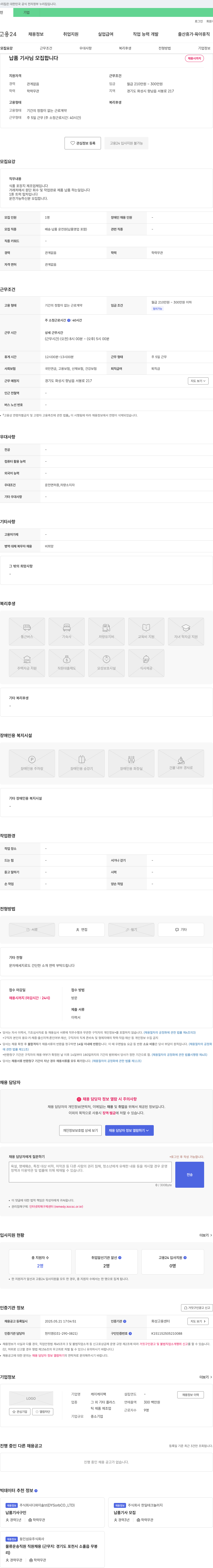Focus the 채용 담당자에게 질문하기 text box

pyautogui.click(x=90, y=1172)
